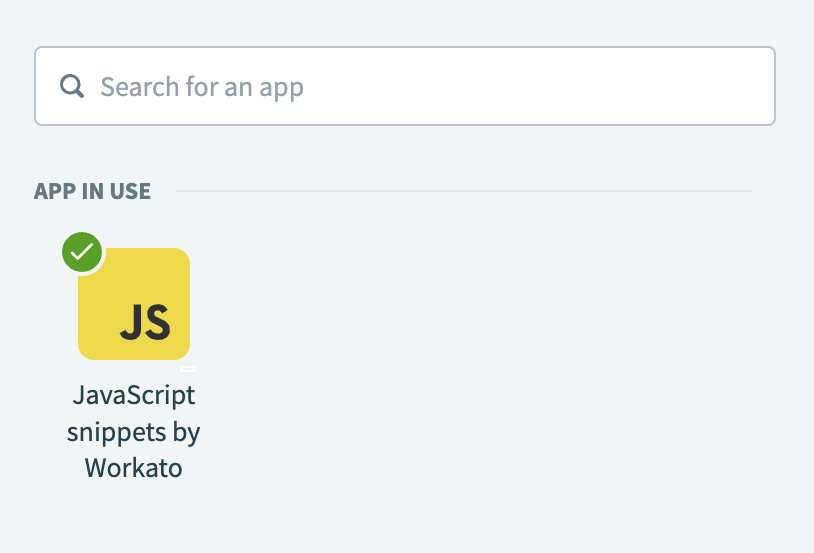
Task: Focus the Search for an app field
Action: [405, 86]
